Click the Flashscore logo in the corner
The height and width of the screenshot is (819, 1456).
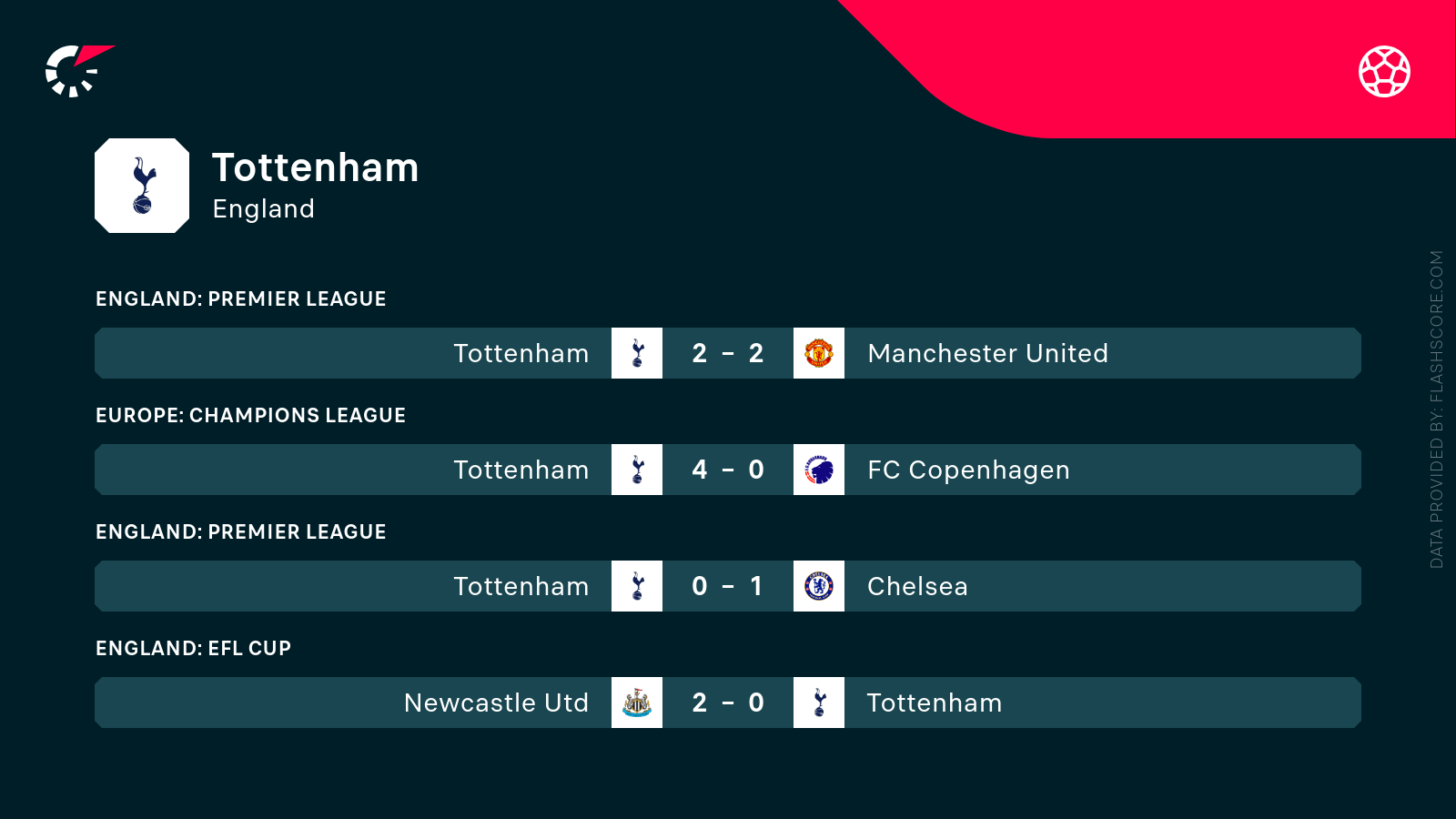78,71
